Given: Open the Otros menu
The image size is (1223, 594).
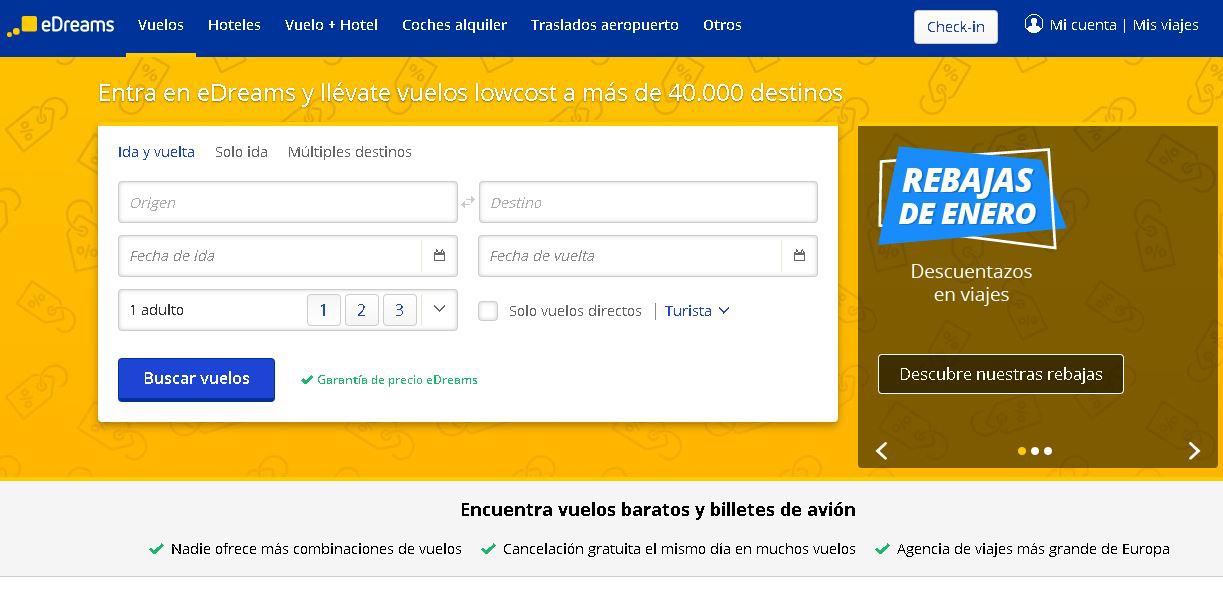Looking at the screenshot, I should 722,25.
